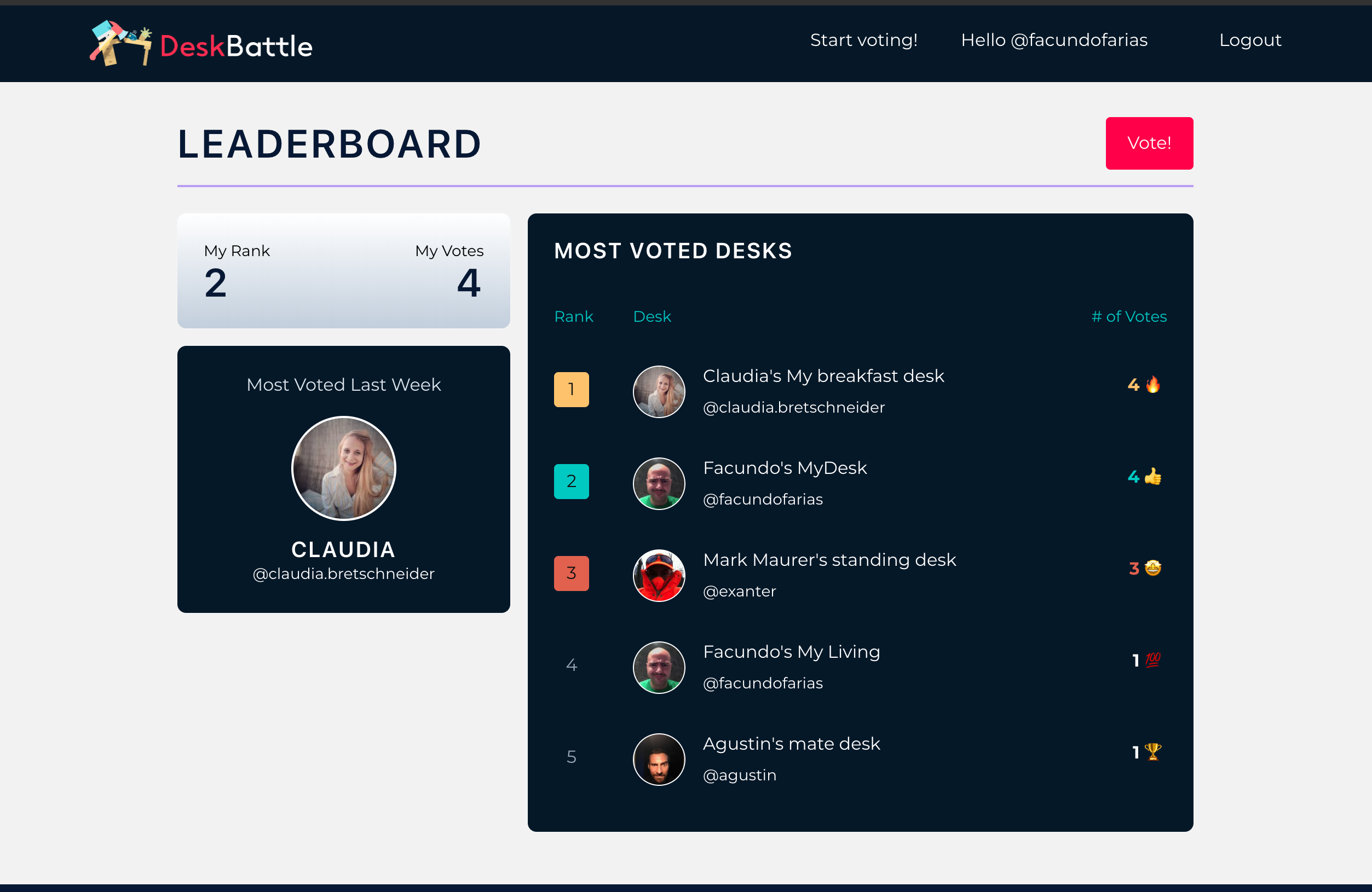Image resolution: width=1372 pixels, height=892 pixels.
Task: Click Claudia's large avatar in Most Voted Last Week
Action: [344, 468]
